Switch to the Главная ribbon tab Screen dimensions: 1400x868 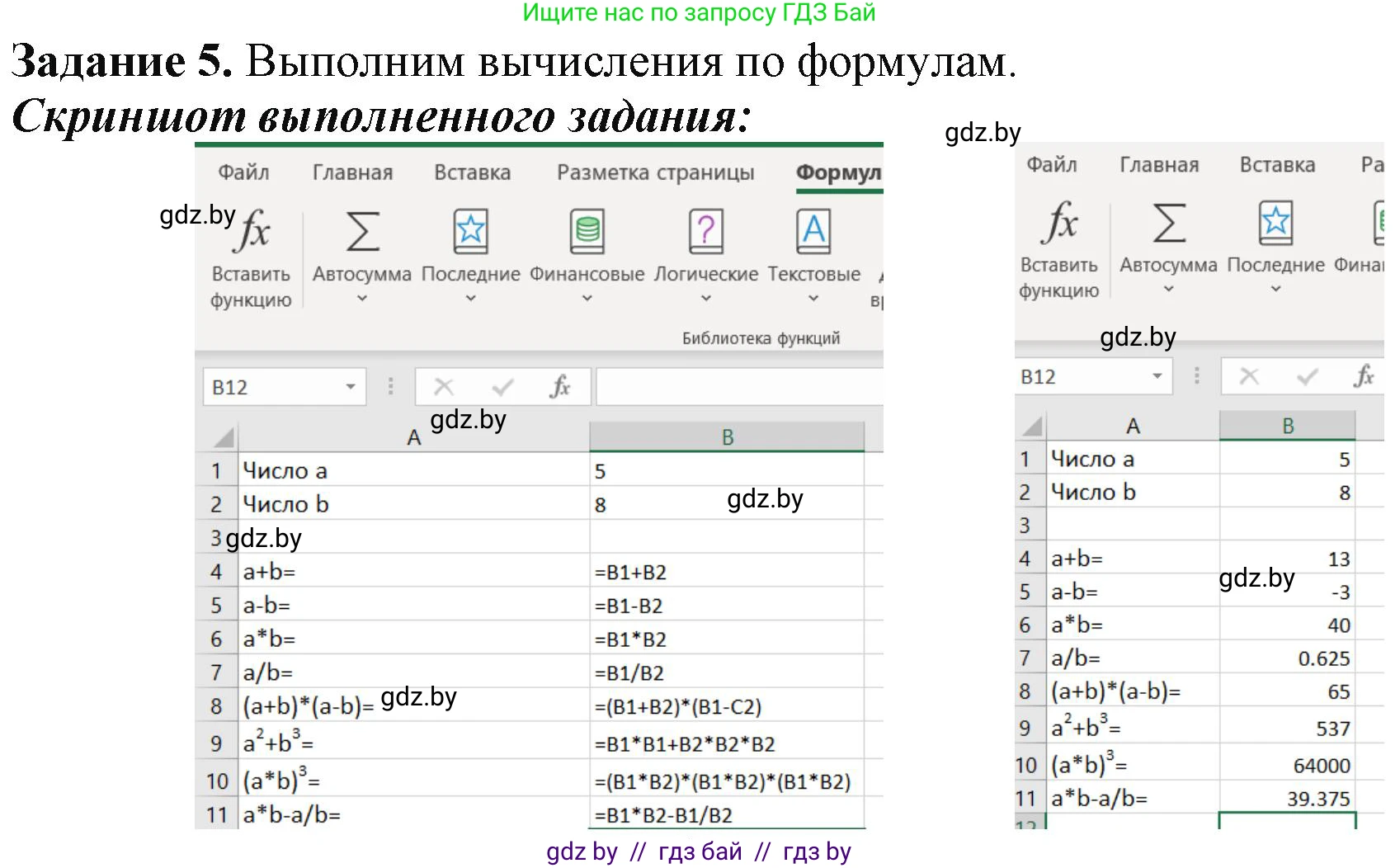pyautogui.click(x=352, y=172)
